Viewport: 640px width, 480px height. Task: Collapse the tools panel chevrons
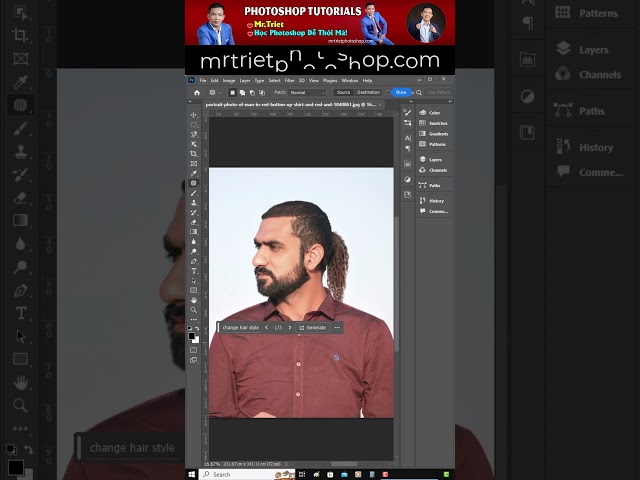(x=189, y=101)
